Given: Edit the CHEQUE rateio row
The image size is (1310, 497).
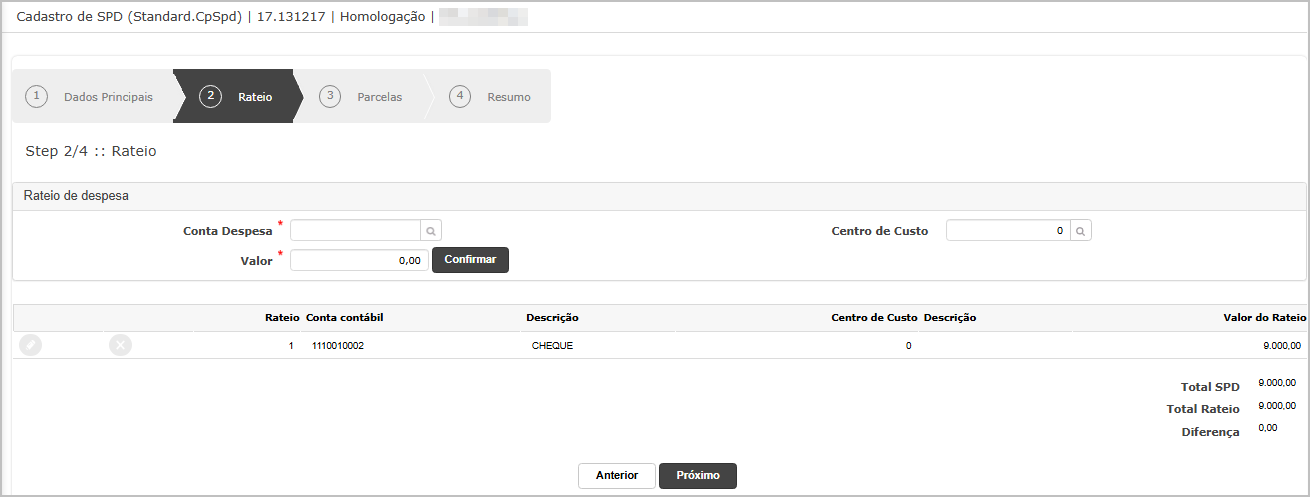Looking at the screenshot, I should coord(31,345).
